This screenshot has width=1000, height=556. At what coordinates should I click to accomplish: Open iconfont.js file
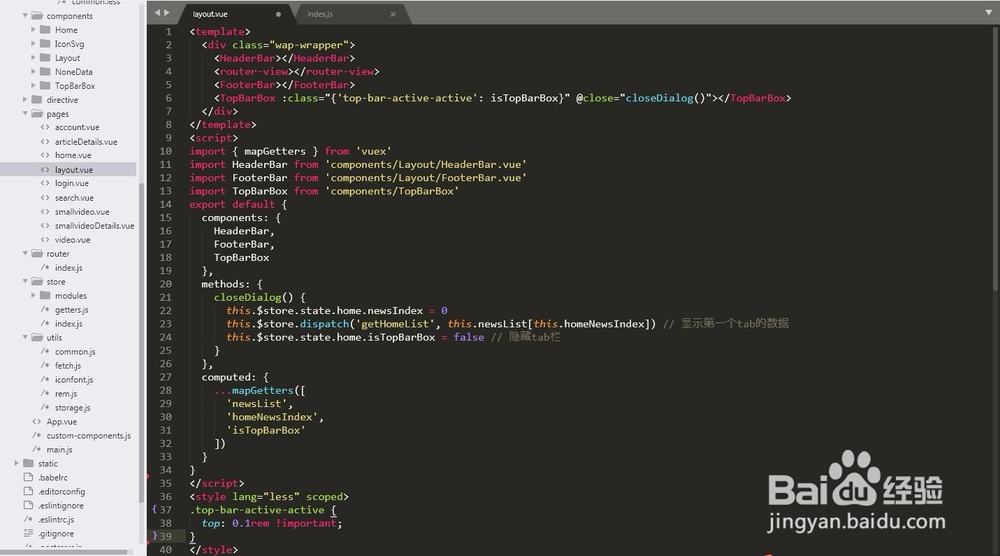(74, 380)
